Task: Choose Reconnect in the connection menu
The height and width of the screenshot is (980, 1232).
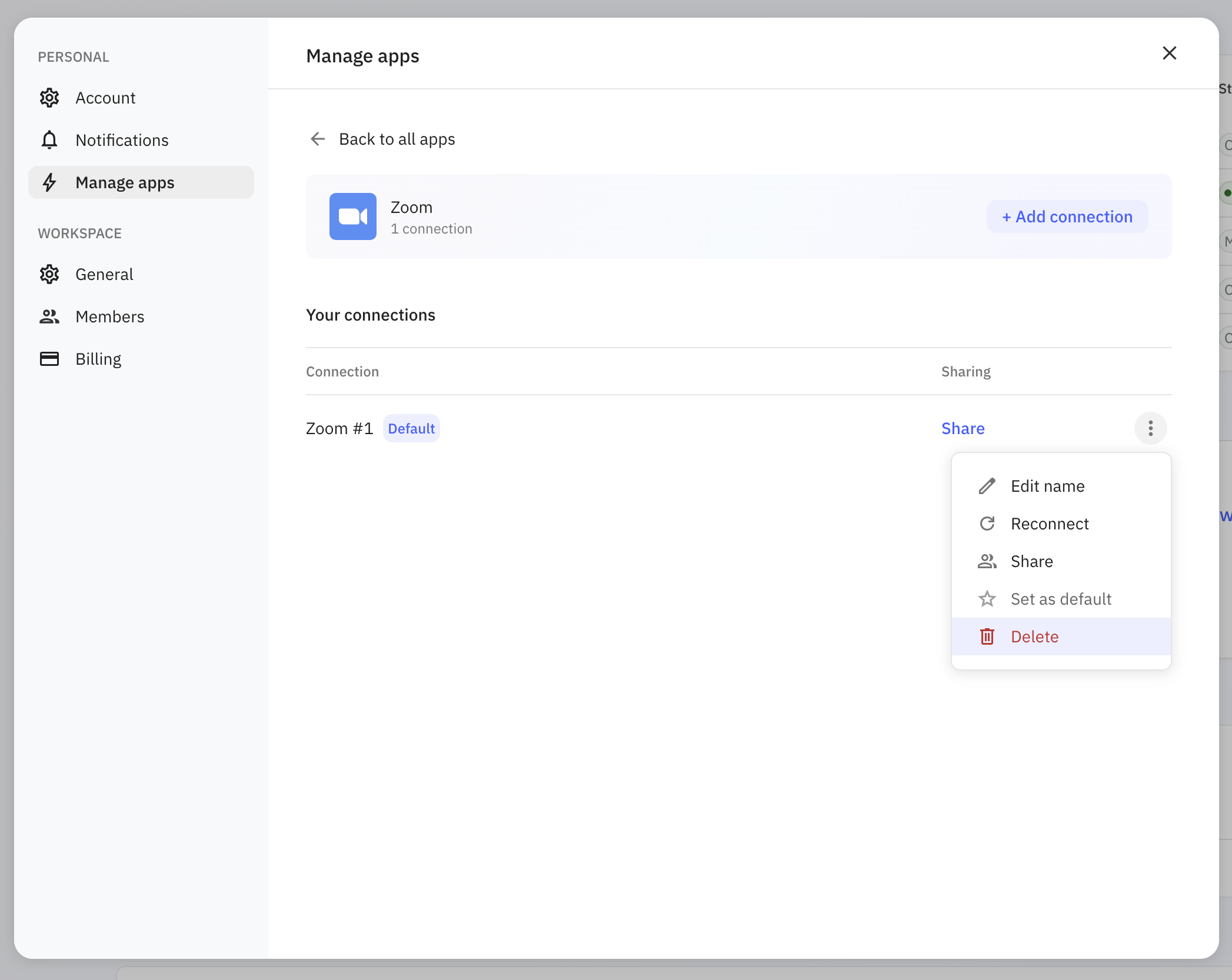Action: (x=1049, y=524)
